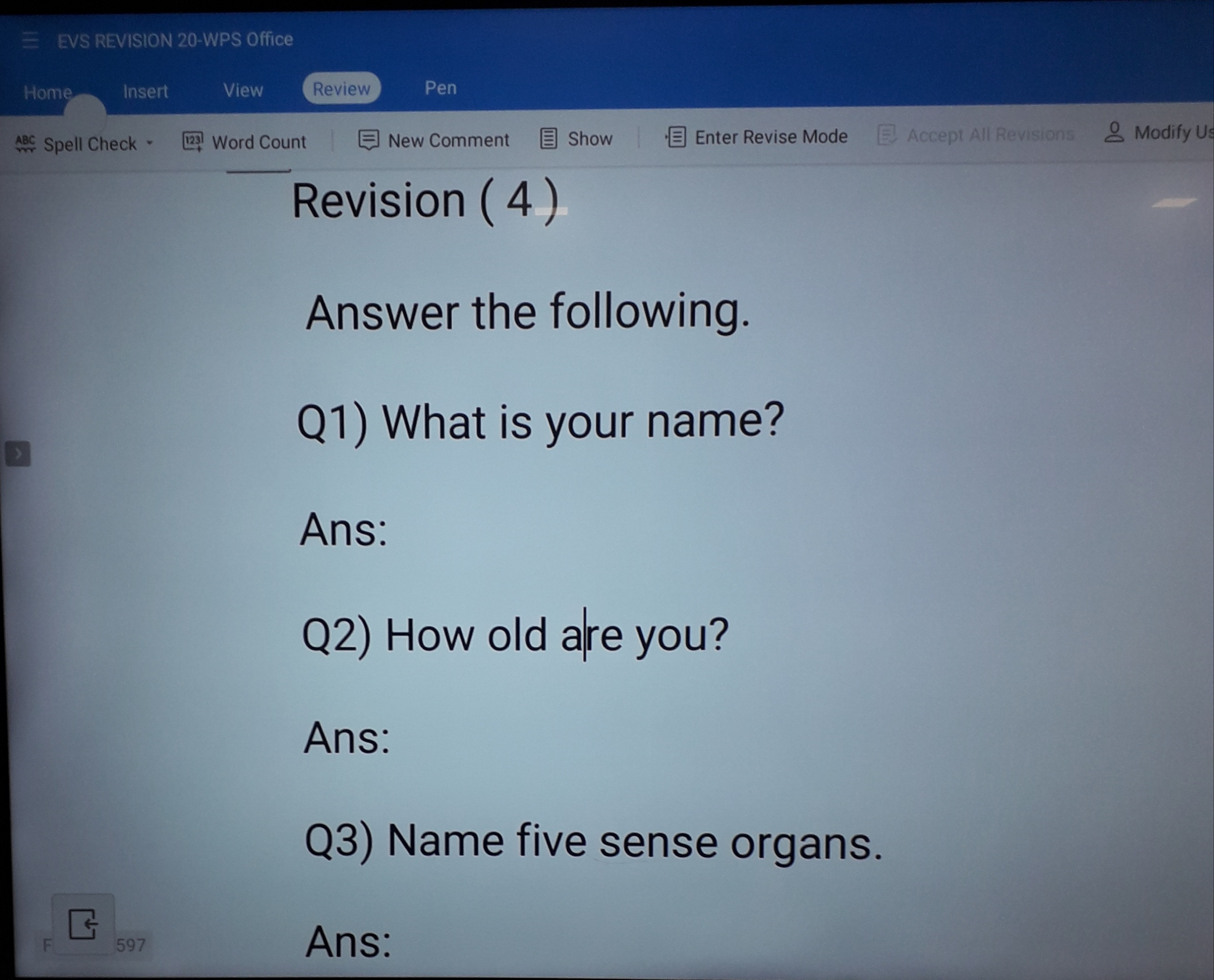Place cursor on Ans: under Q2

pyautogui.click(x=347, y=737)
